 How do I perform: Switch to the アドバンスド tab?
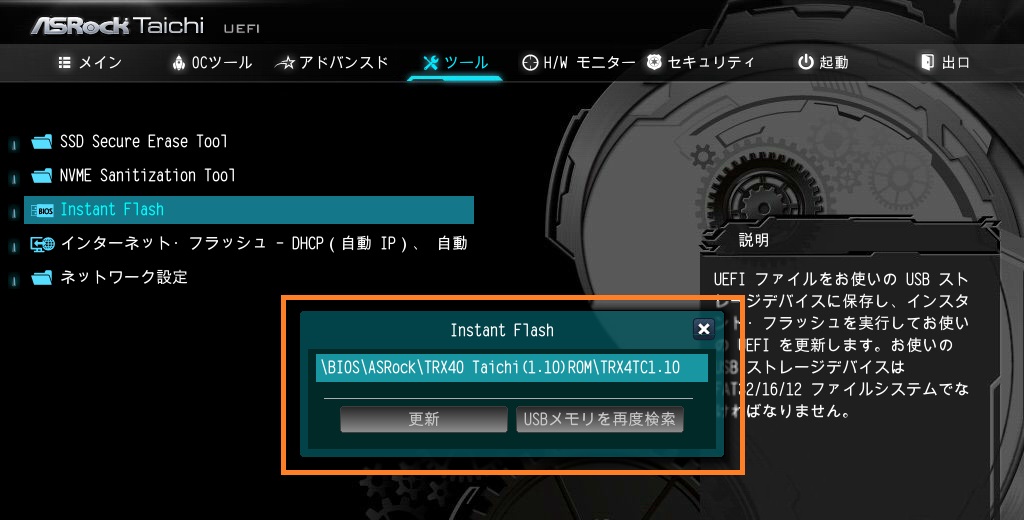[332, 63]
